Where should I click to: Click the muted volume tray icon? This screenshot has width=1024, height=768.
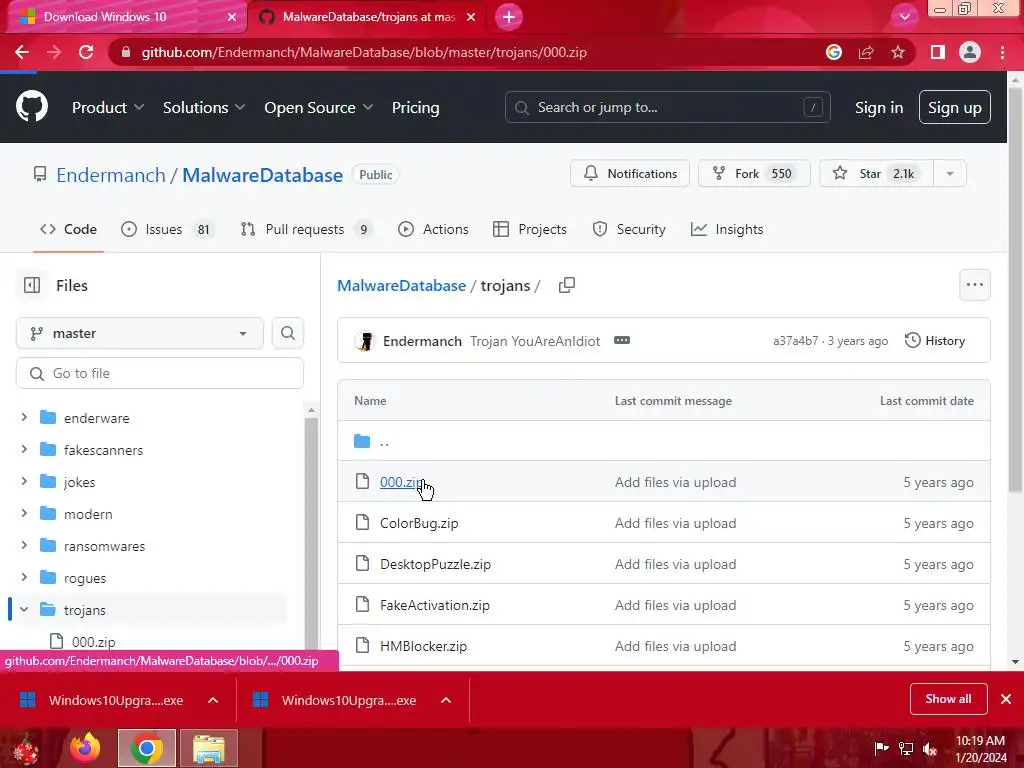click(x=930, y=748)
